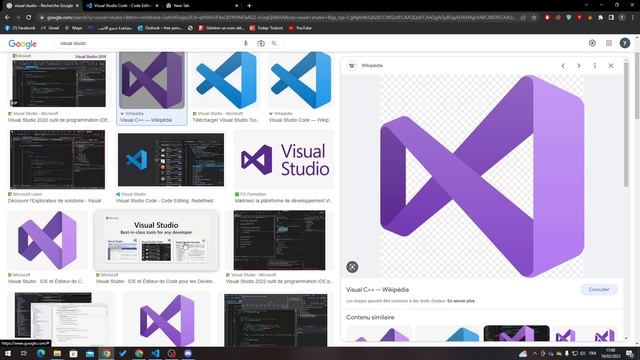Viewport: 640px width, 360px height.
Task: Open the Maps bookmark
Action: coord(73,28)
